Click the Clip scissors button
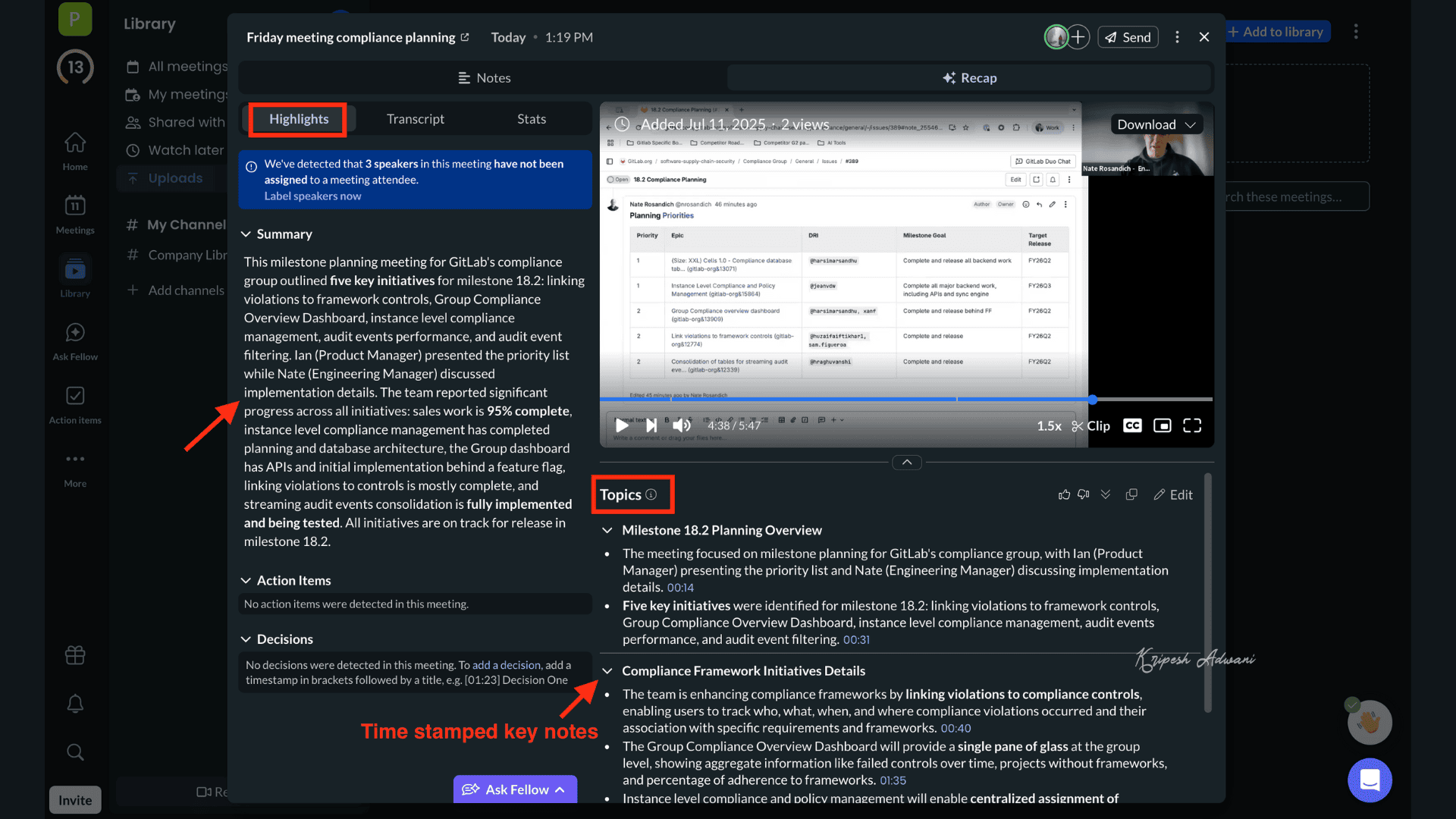 coord(1090,425)
